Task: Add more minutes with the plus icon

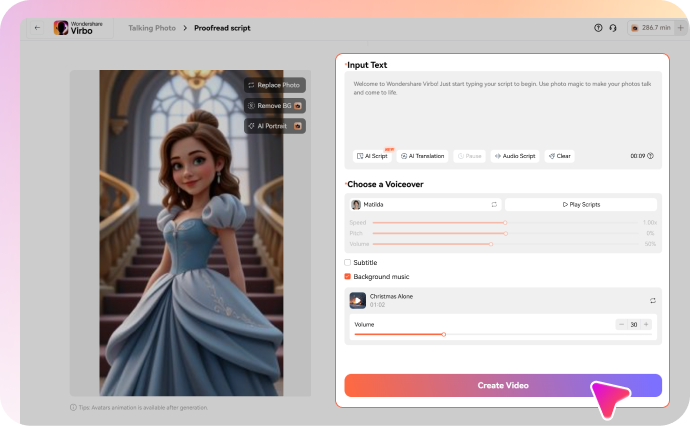Action: (680, 28)
